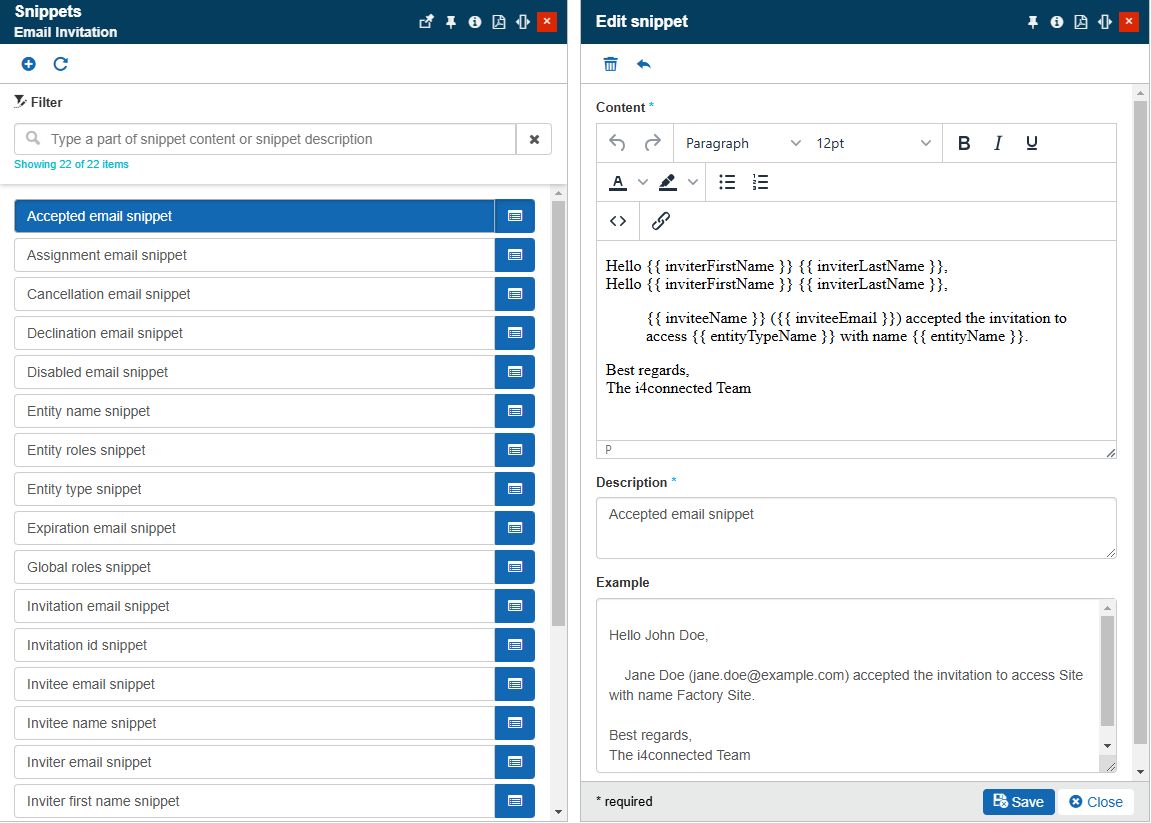Viewport: 1151px width, 823px height.
Task: Insert a numbered list
Action: pos(761,182)
